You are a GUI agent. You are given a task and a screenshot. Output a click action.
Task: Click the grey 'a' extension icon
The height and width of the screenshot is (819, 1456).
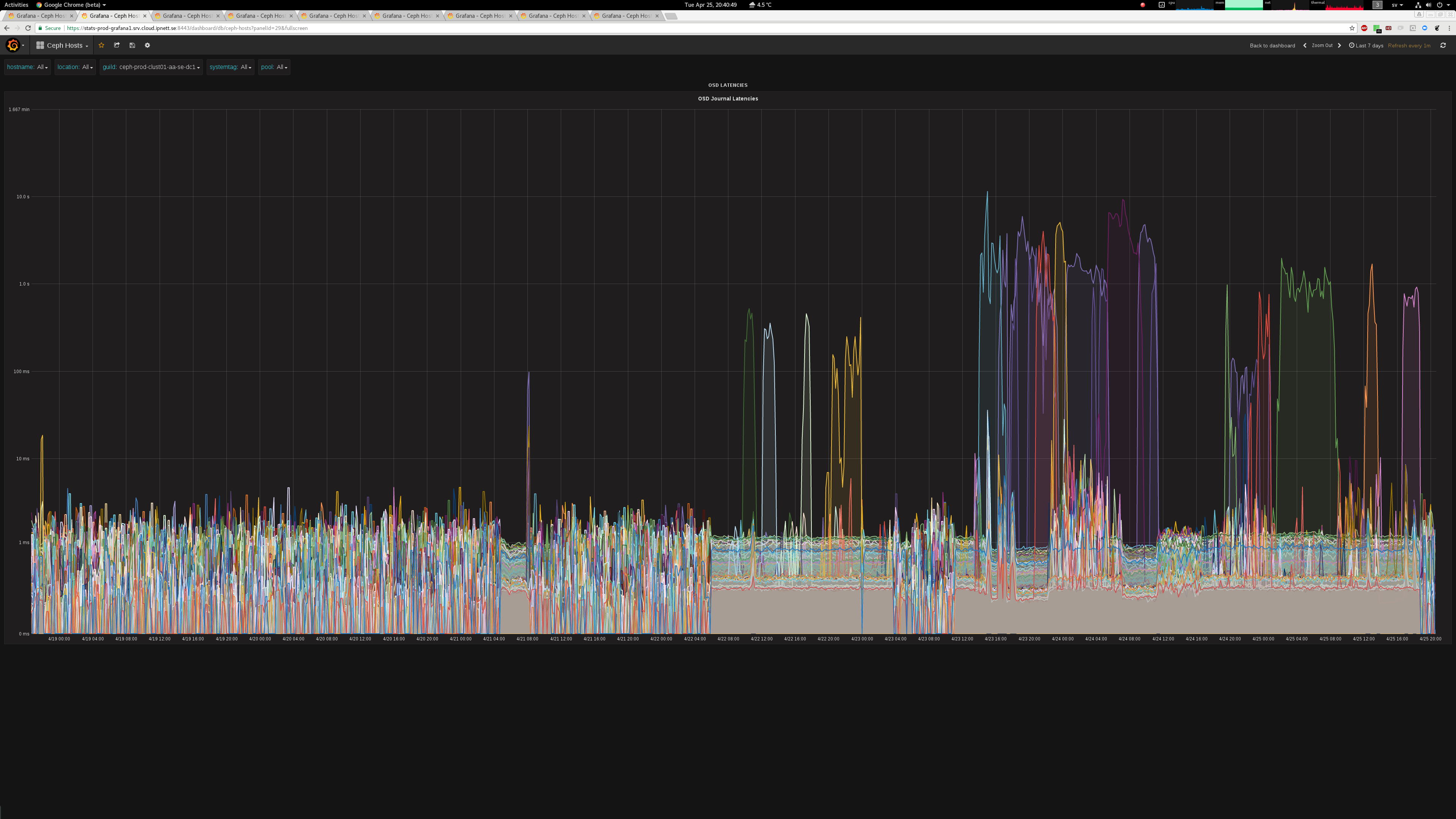pos(1412,28)
